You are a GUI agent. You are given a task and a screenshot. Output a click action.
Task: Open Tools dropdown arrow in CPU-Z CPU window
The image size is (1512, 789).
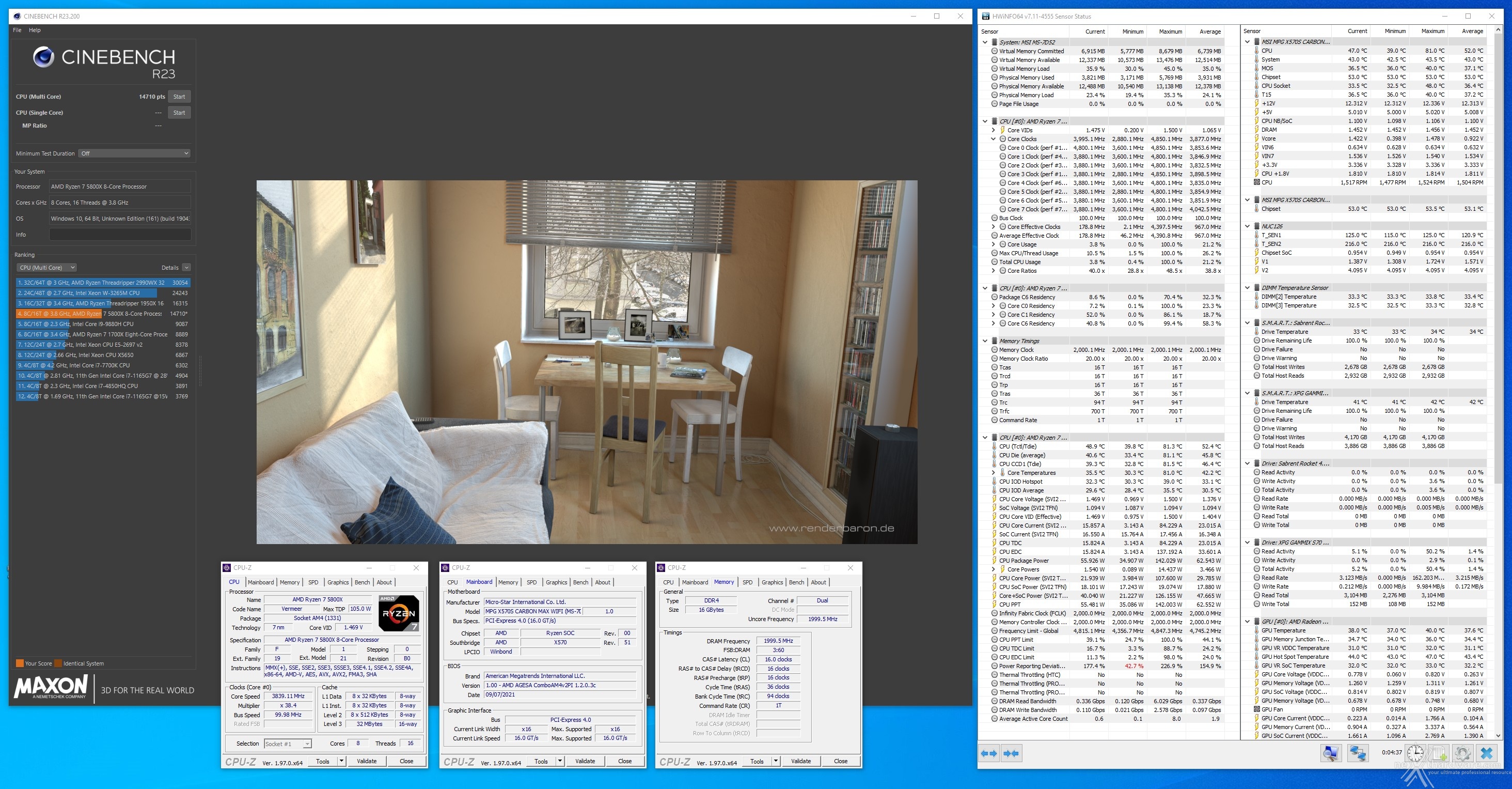pos(341,762)
